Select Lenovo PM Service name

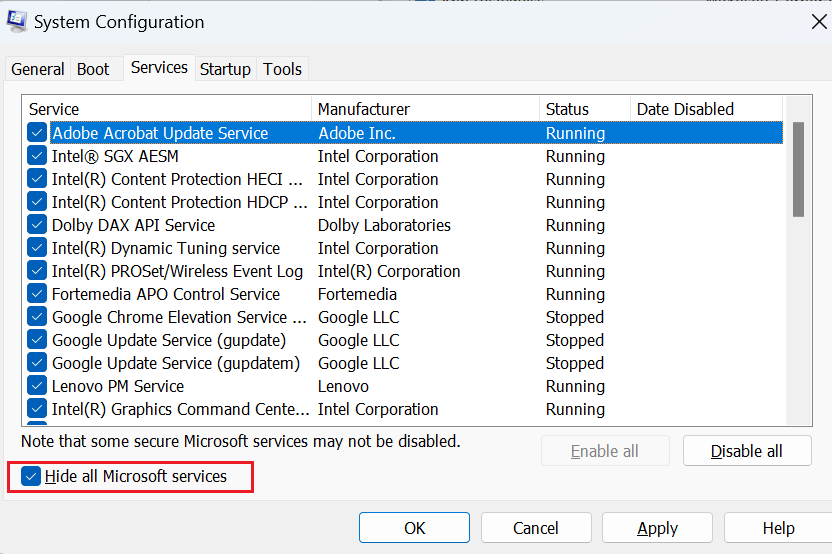pyautogui.click(x=118, y=386)
